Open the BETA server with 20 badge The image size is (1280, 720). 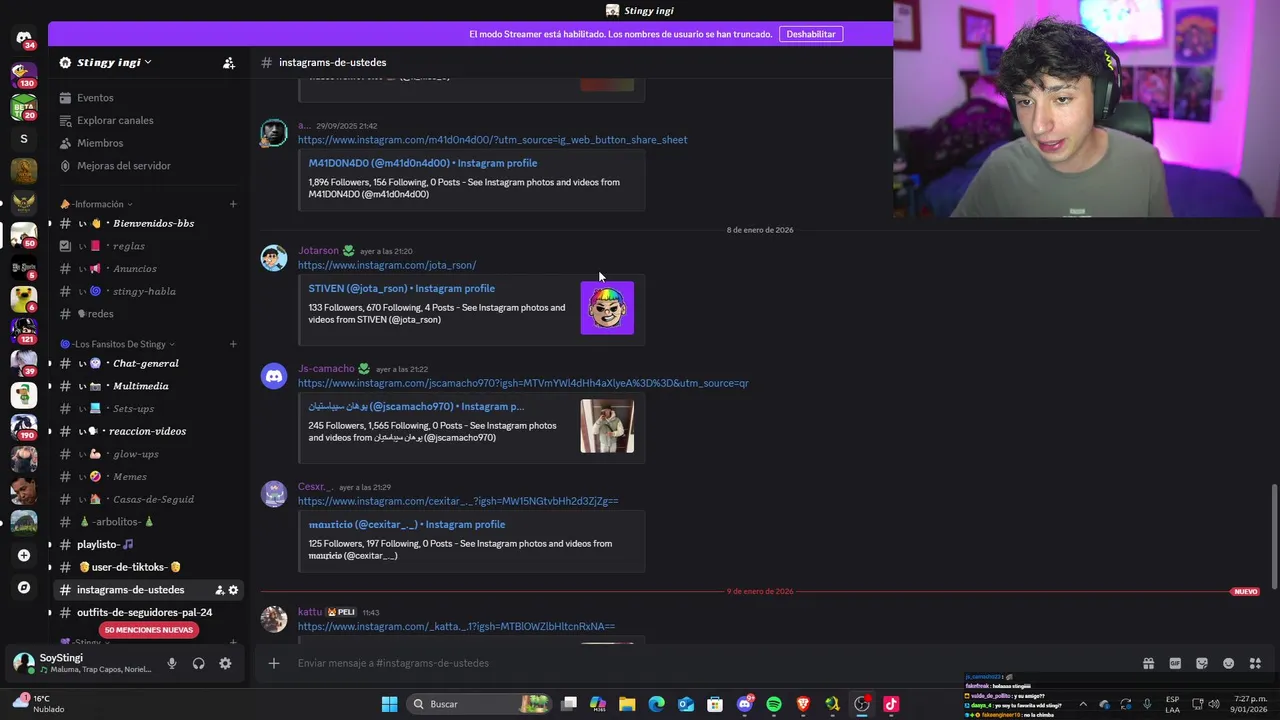[x=24, y=107]
